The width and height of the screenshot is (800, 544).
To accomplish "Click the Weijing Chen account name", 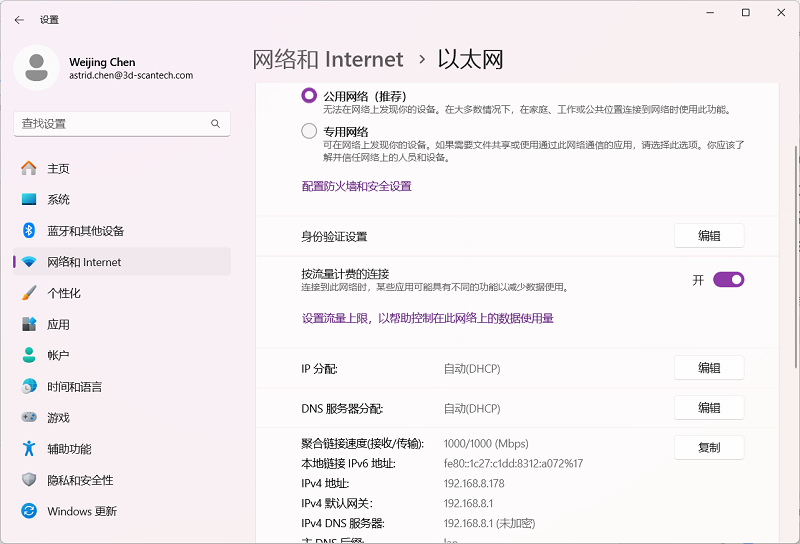I will coord(102,62).
